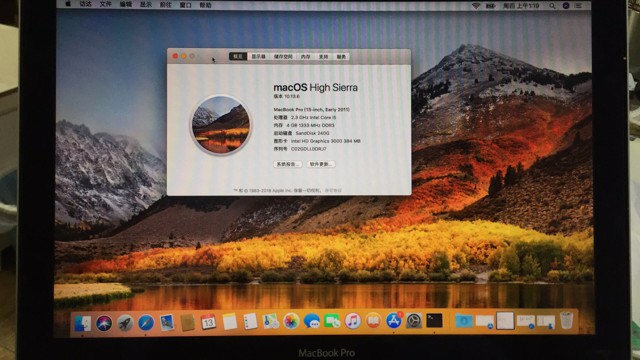
Task: Launch Siri from the Dock
Action: pos(104,323)
